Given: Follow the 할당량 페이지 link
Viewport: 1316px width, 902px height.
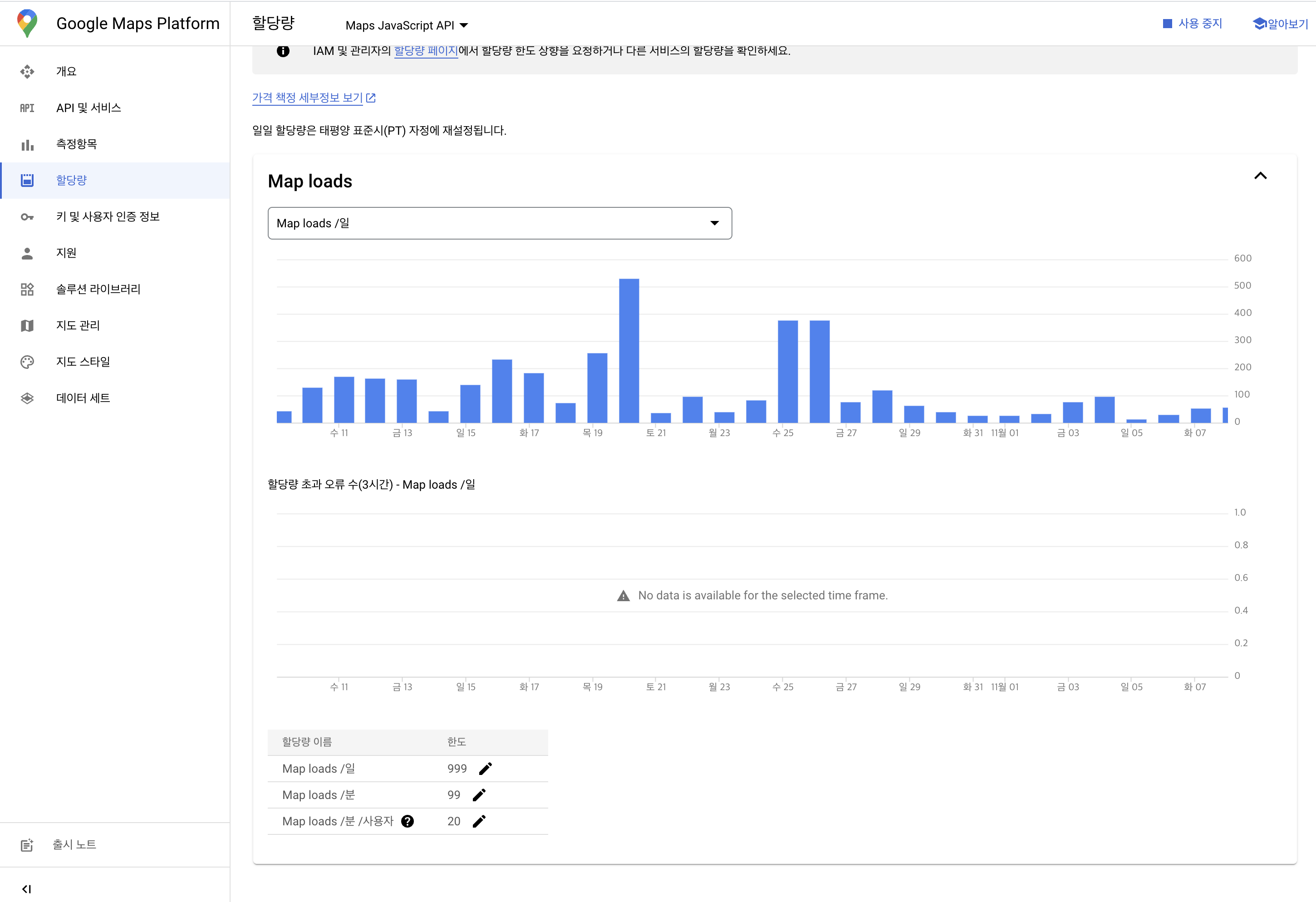Looking at the screenshot, I should [x=426, y=51].
